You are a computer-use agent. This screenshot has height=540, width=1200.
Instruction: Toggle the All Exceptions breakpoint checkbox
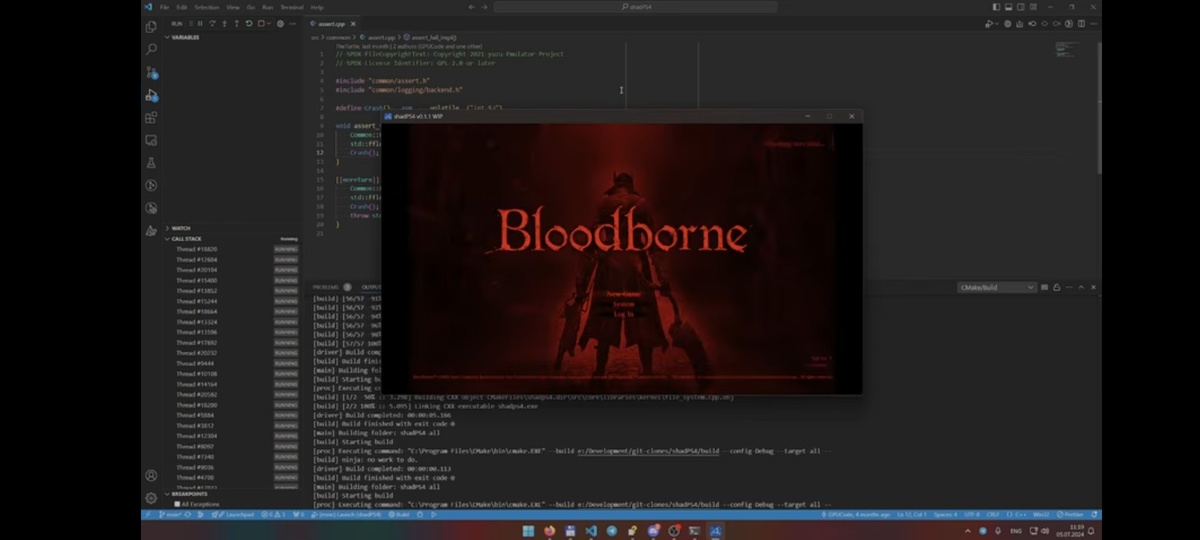177,504
